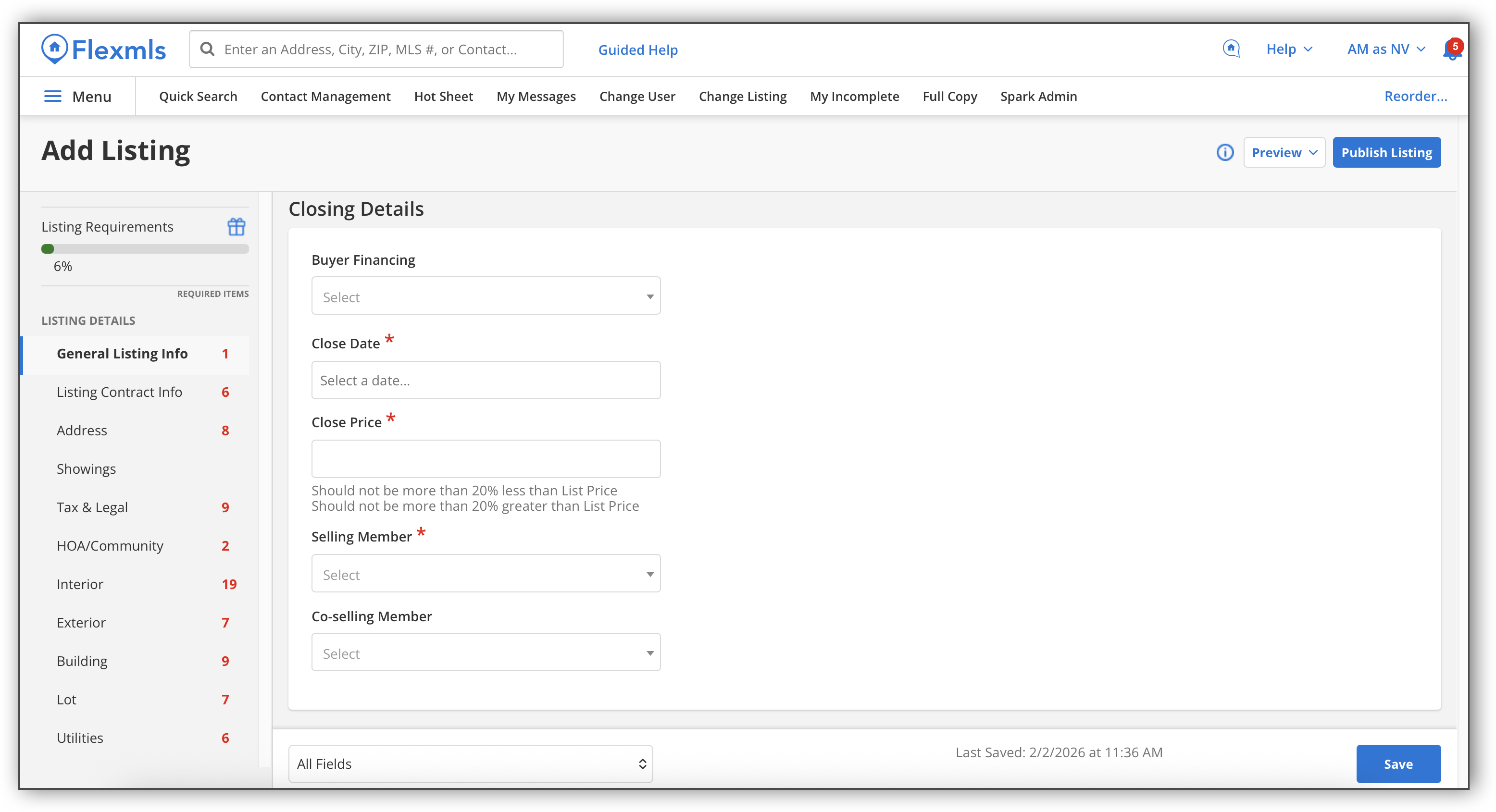Open the All Fields filter dropdown
Screen dimensions: 1496x812
pos(471,764)
